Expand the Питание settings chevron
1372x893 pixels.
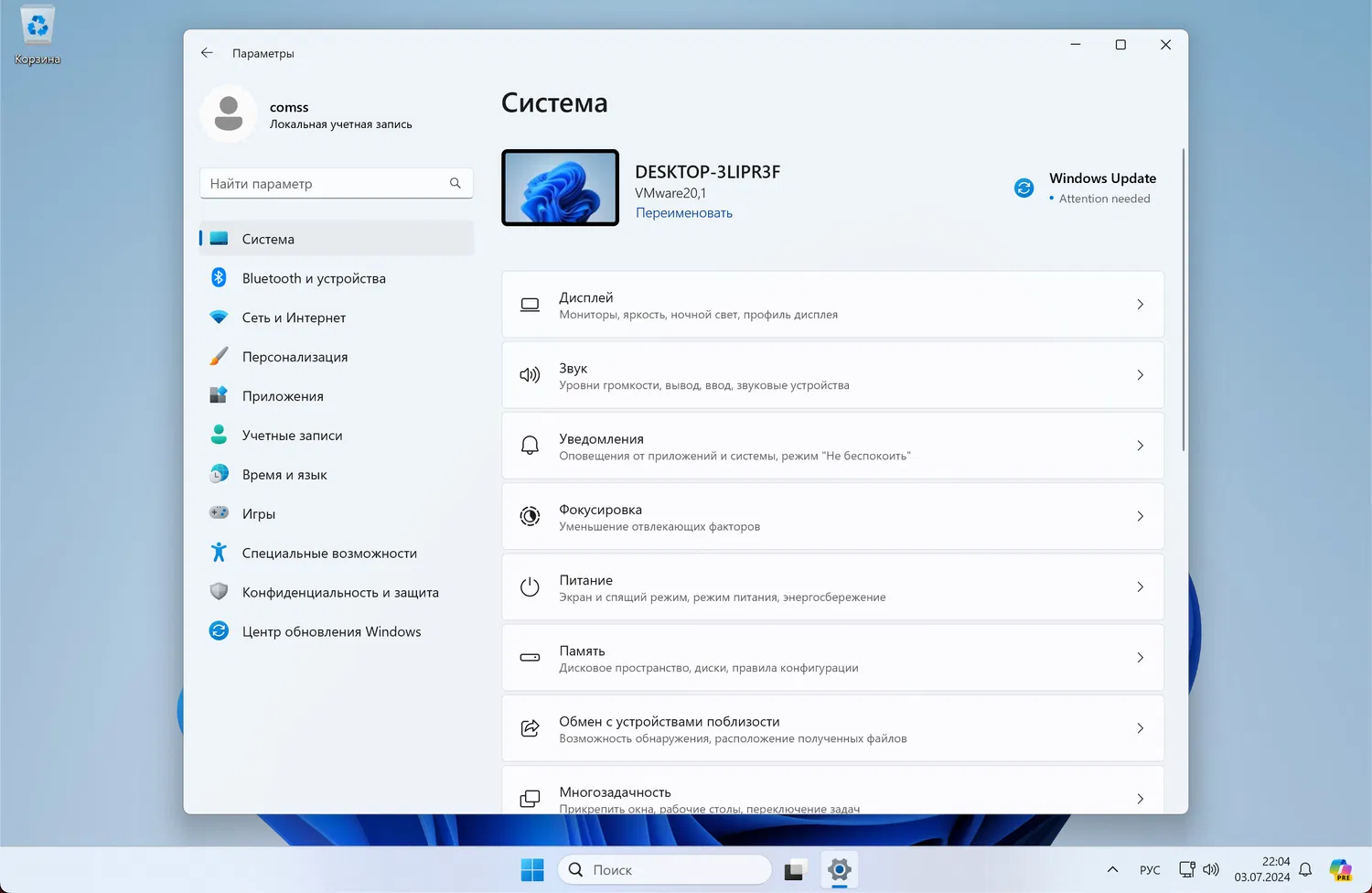coord(1140,587)
